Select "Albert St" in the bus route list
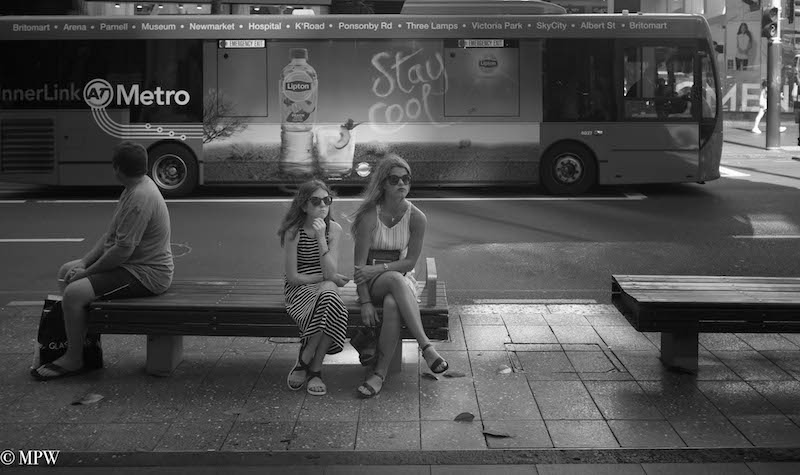800x475 pixels. [597, 25]
